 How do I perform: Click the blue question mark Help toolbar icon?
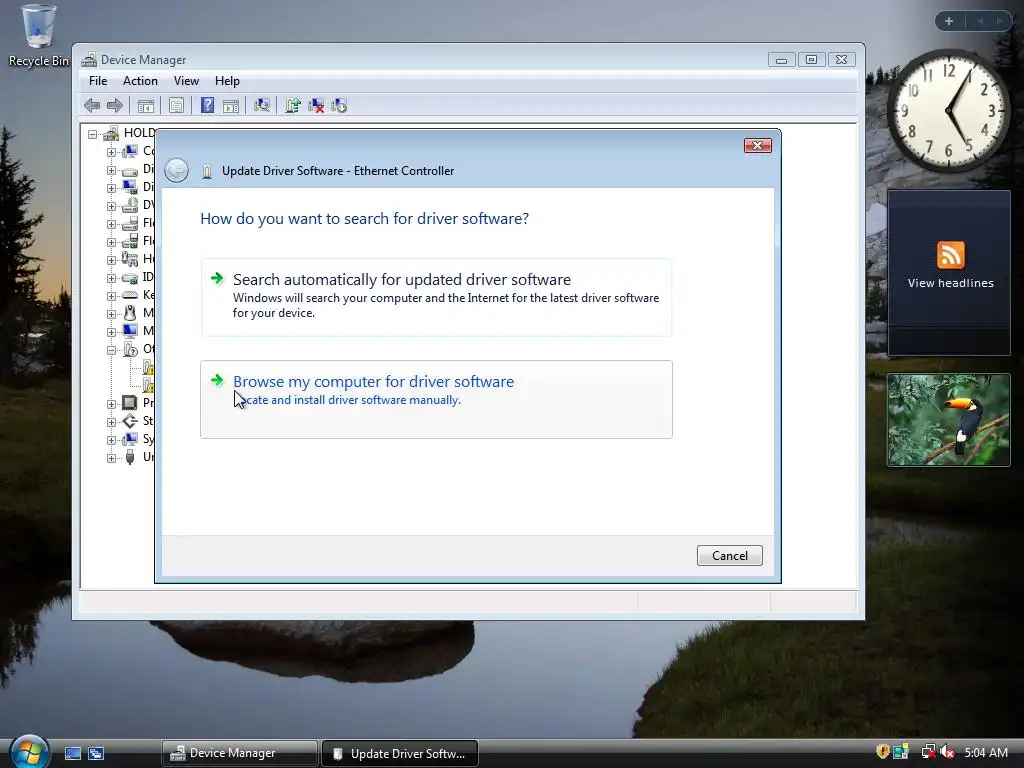207,105
